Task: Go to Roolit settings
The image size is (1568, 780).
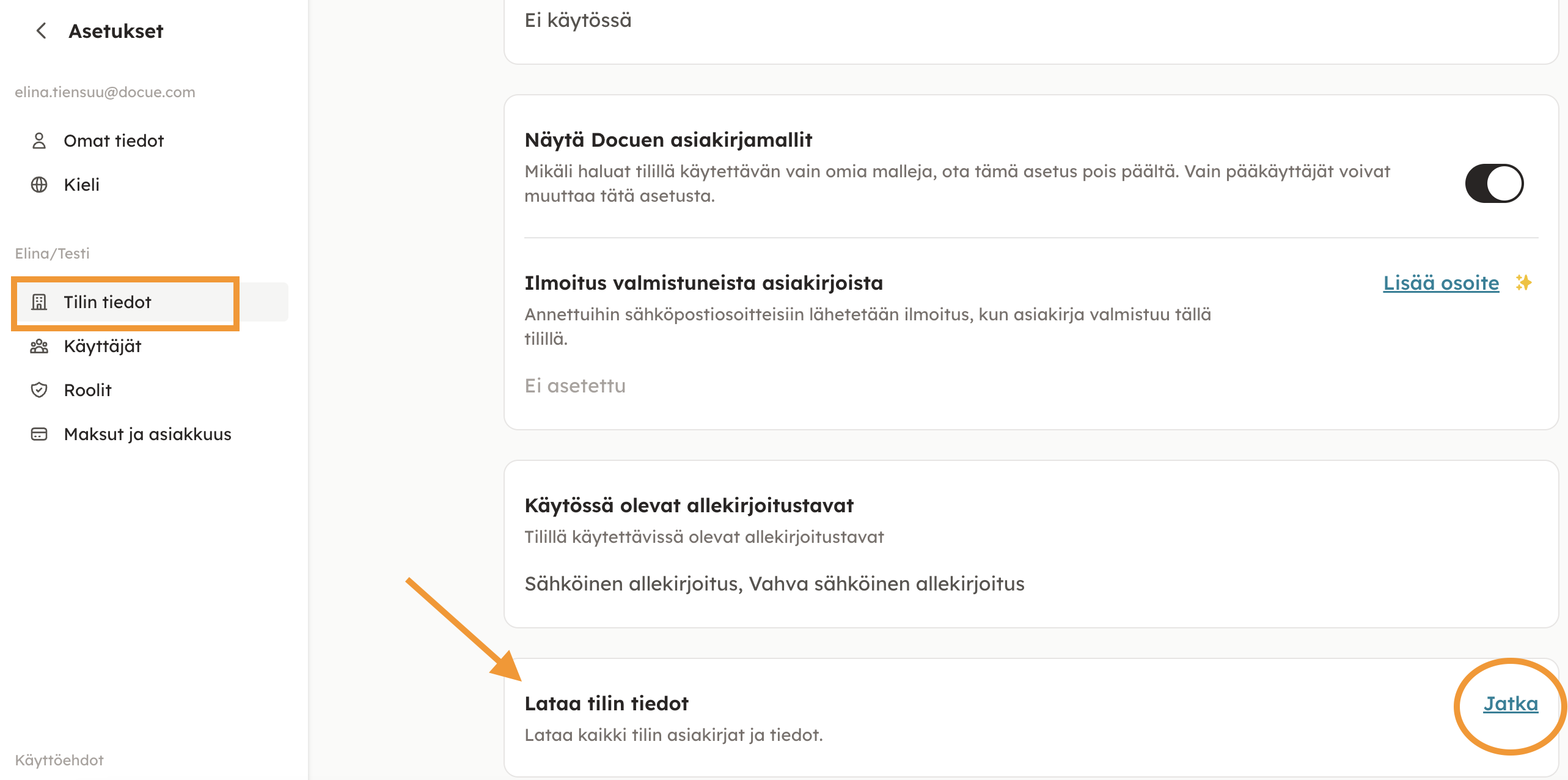Action: tap(87, 390)
